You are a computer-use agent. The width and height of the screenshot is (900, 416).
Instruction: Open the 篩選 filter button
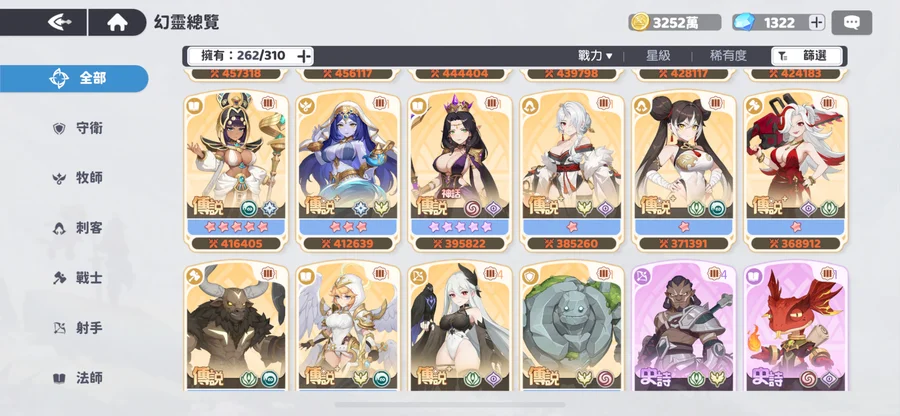(807, 56)
